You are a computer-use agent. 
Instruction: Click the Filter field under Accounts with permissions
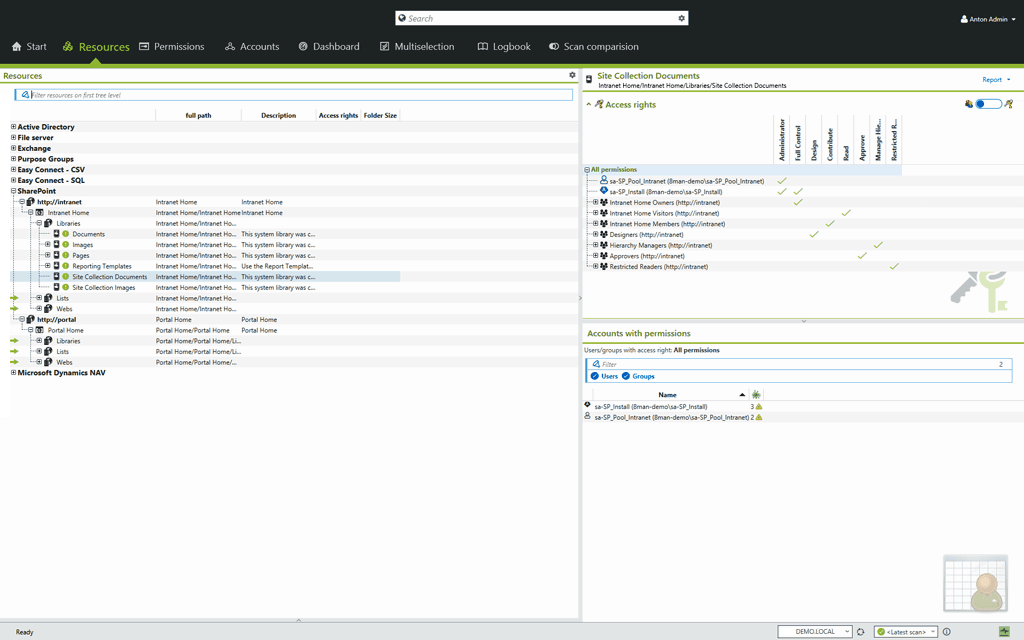799,364
